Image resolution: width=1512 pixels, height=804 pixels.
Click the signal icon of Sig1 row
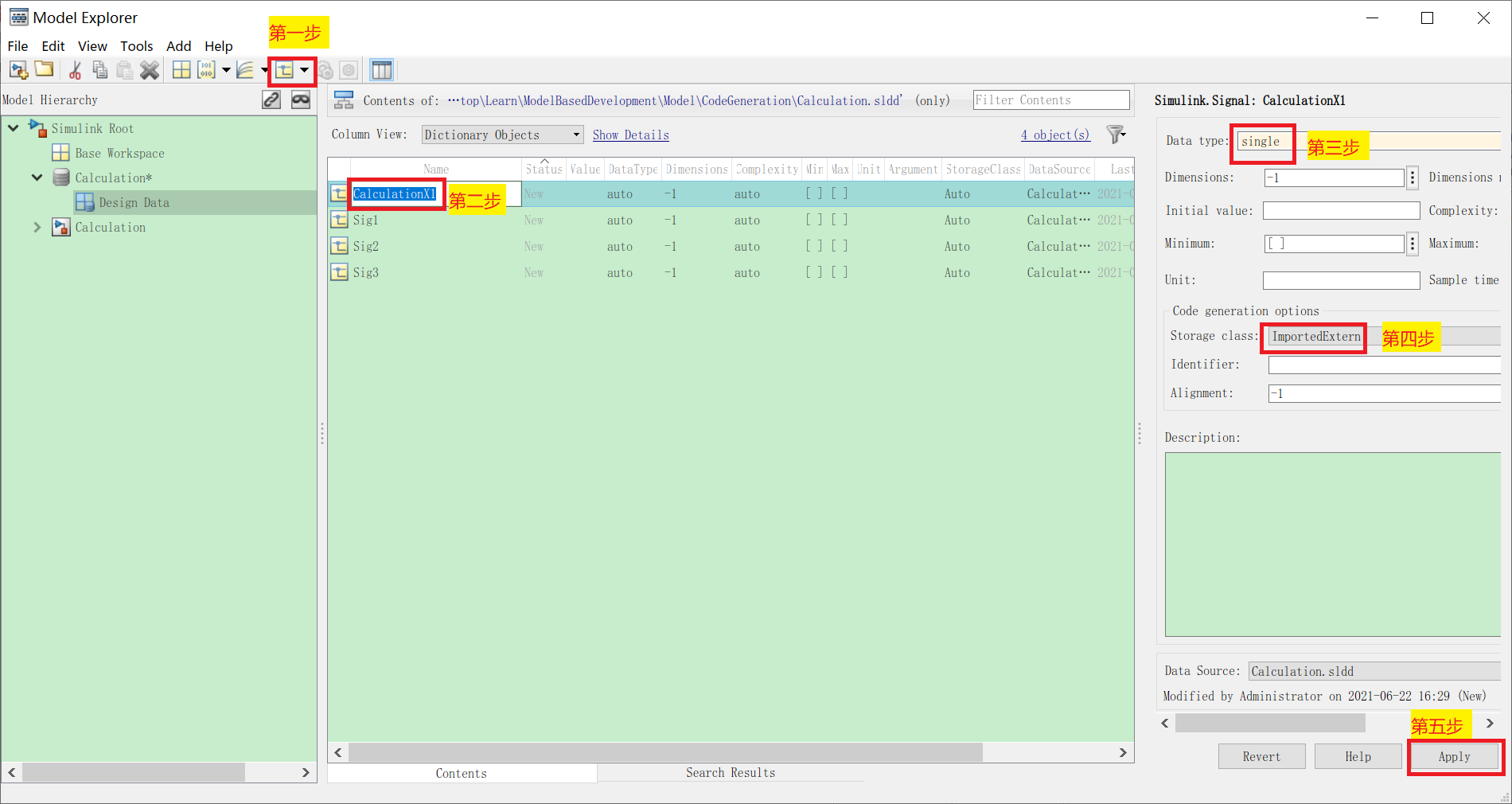tap(340, 220)
